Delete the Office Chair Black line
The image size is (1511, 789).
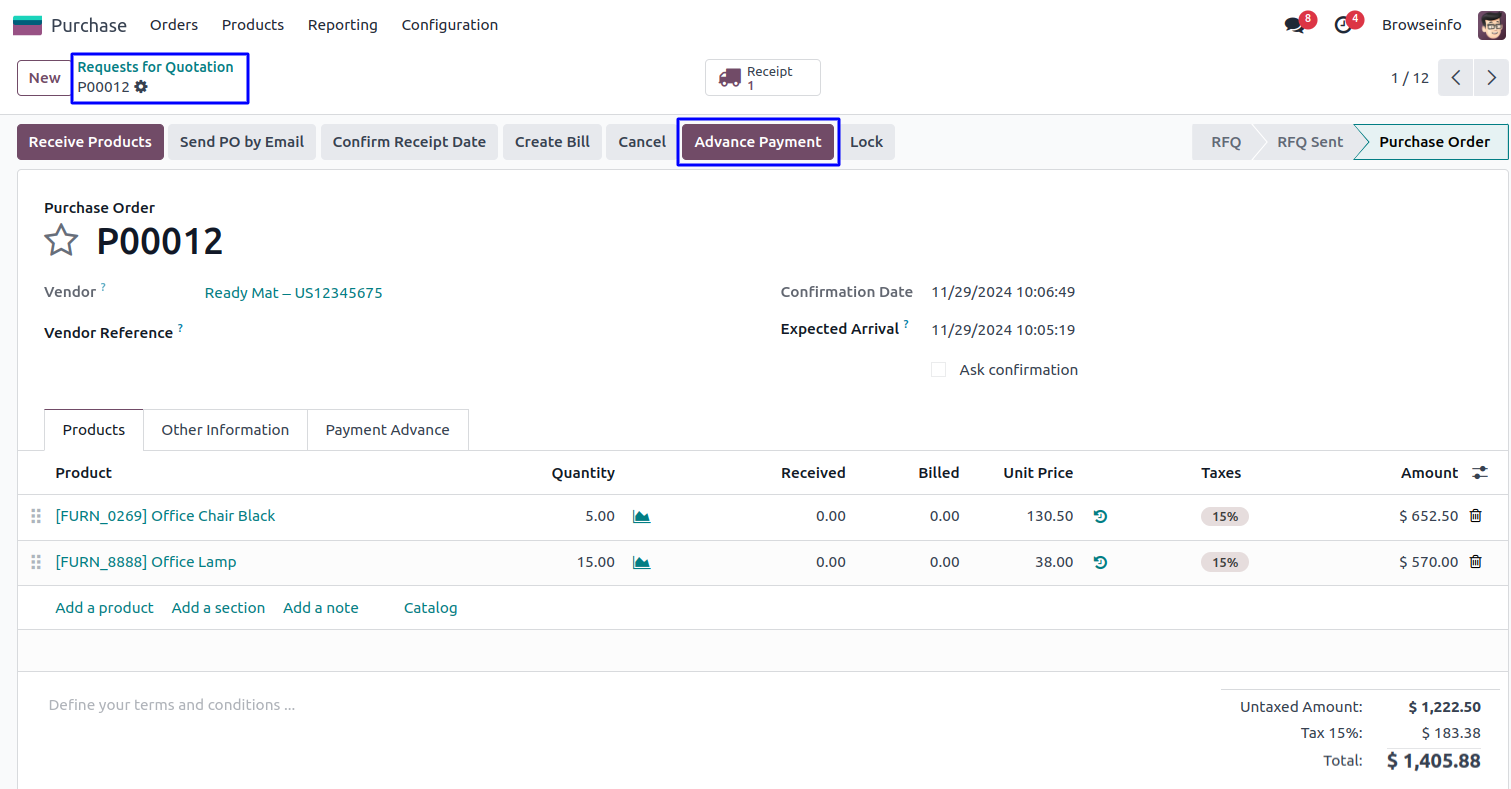1475,516
